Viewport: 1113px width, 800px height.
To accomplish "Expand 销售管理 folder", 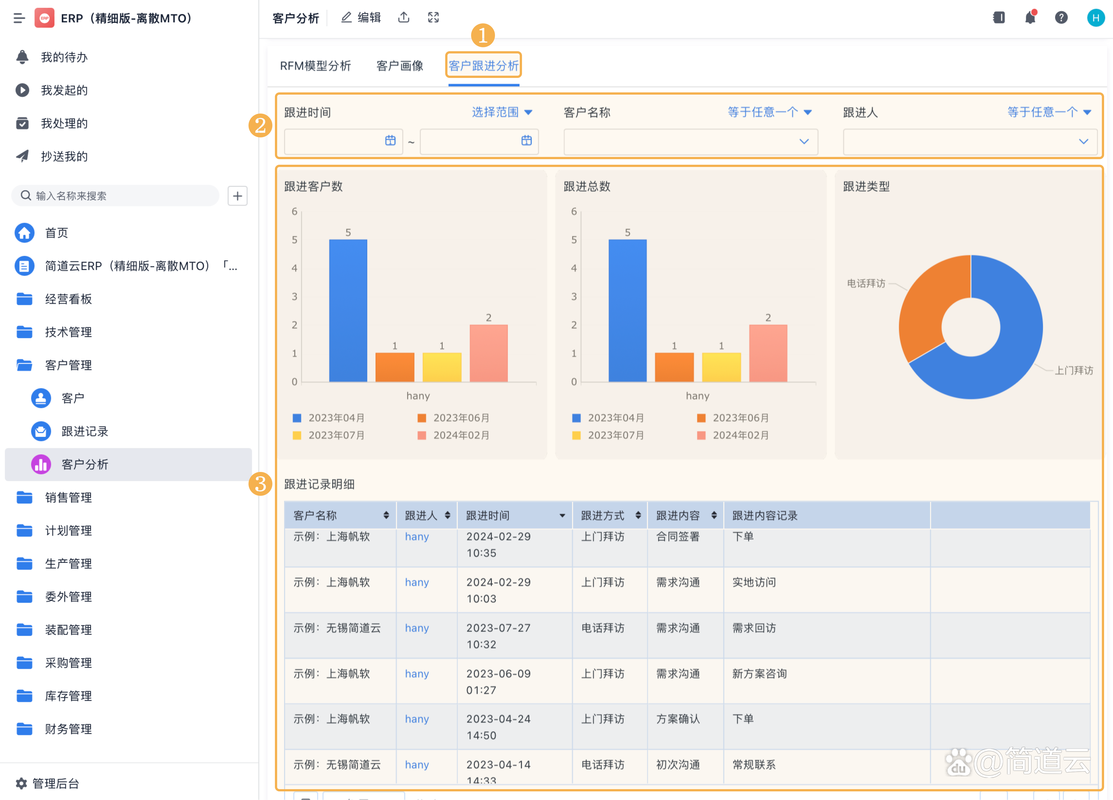I will coord(54,498).
